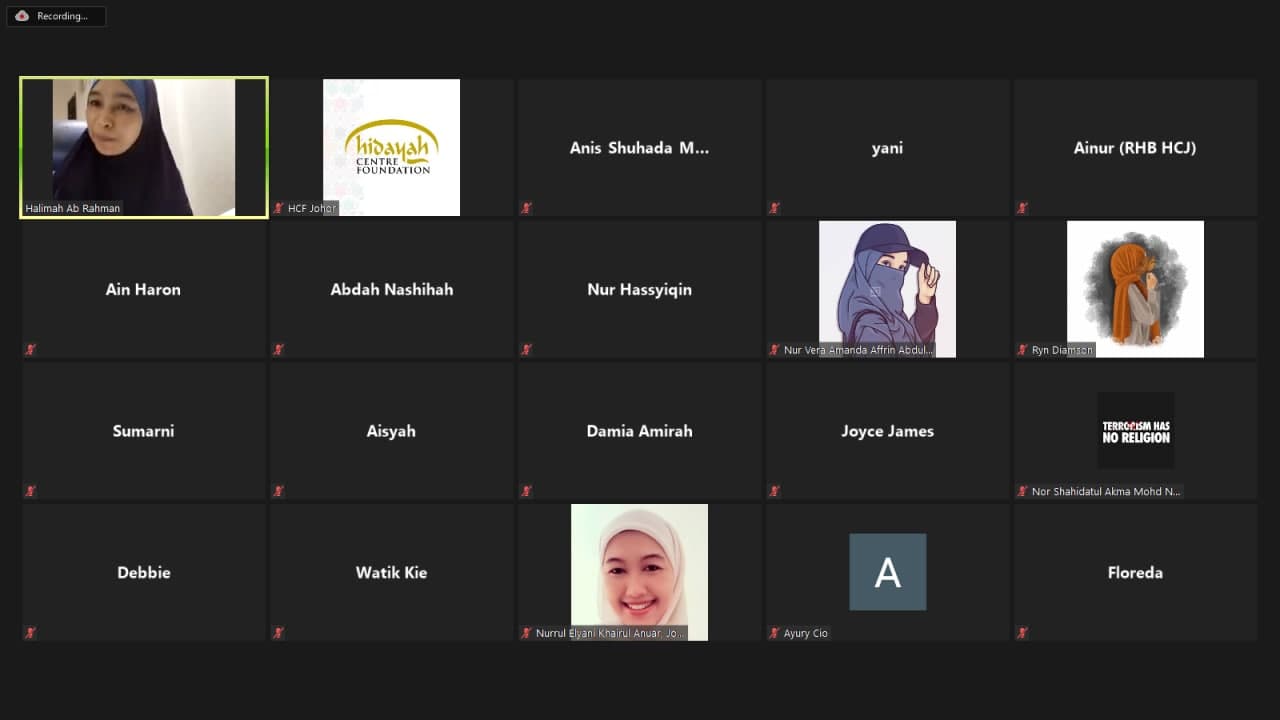Select the Anis Shuhada participant tile
The width and height of the screenshot is (1280, 720).
639,148
